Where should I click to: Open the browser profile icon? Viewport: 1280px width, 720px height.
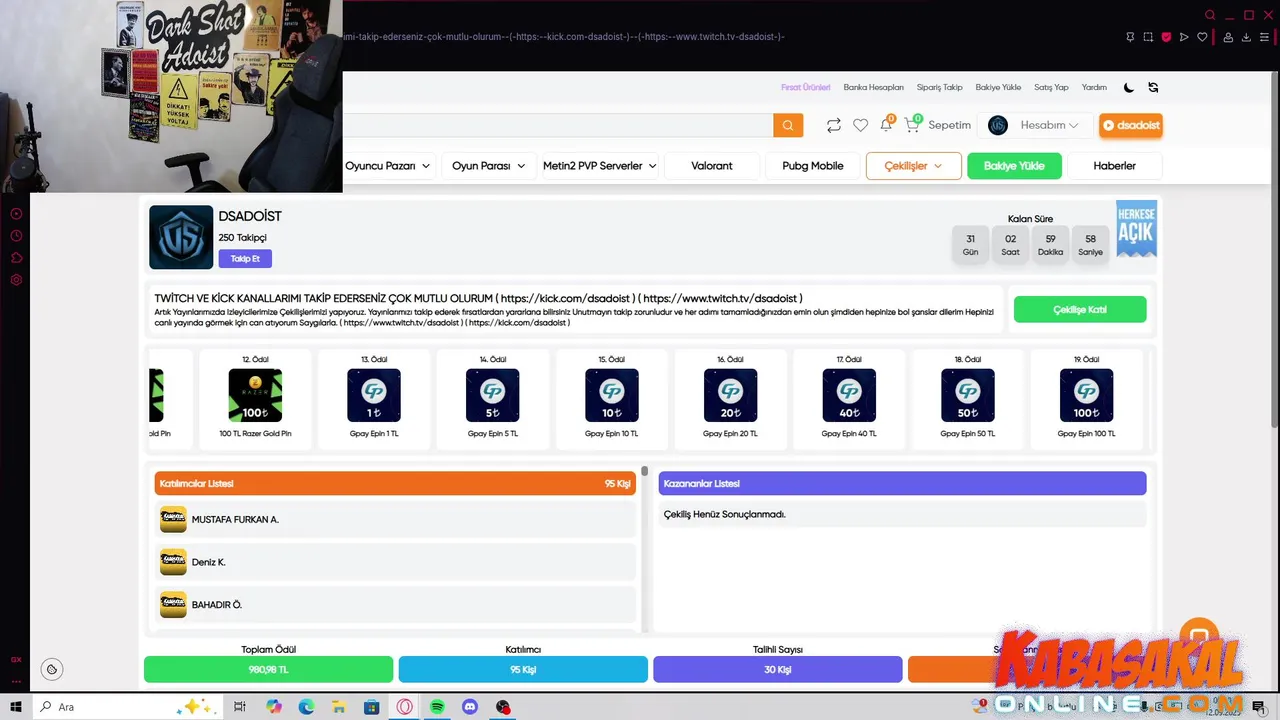coord(1228,37)
